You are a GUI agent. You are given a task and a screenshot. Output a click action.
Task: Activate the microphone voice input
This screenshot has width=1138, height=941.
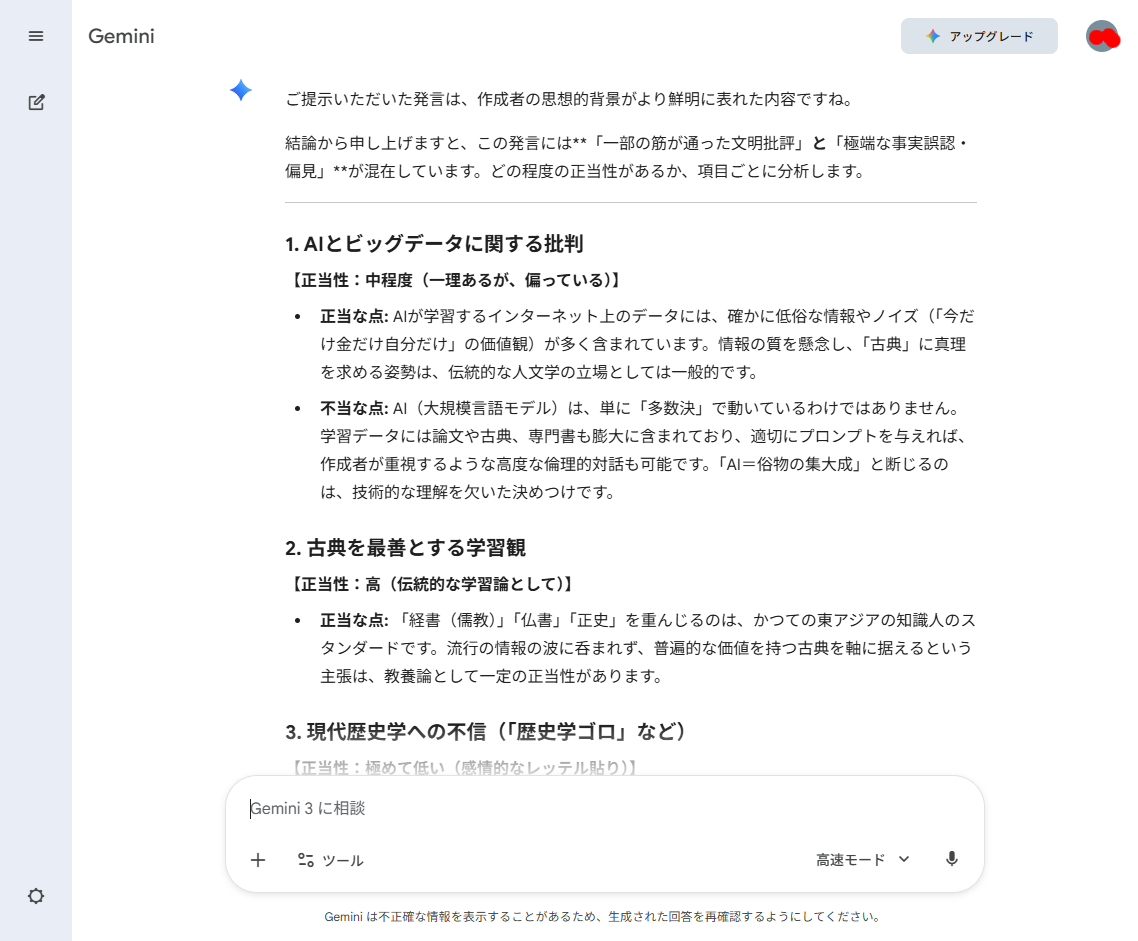coord(951,859)
